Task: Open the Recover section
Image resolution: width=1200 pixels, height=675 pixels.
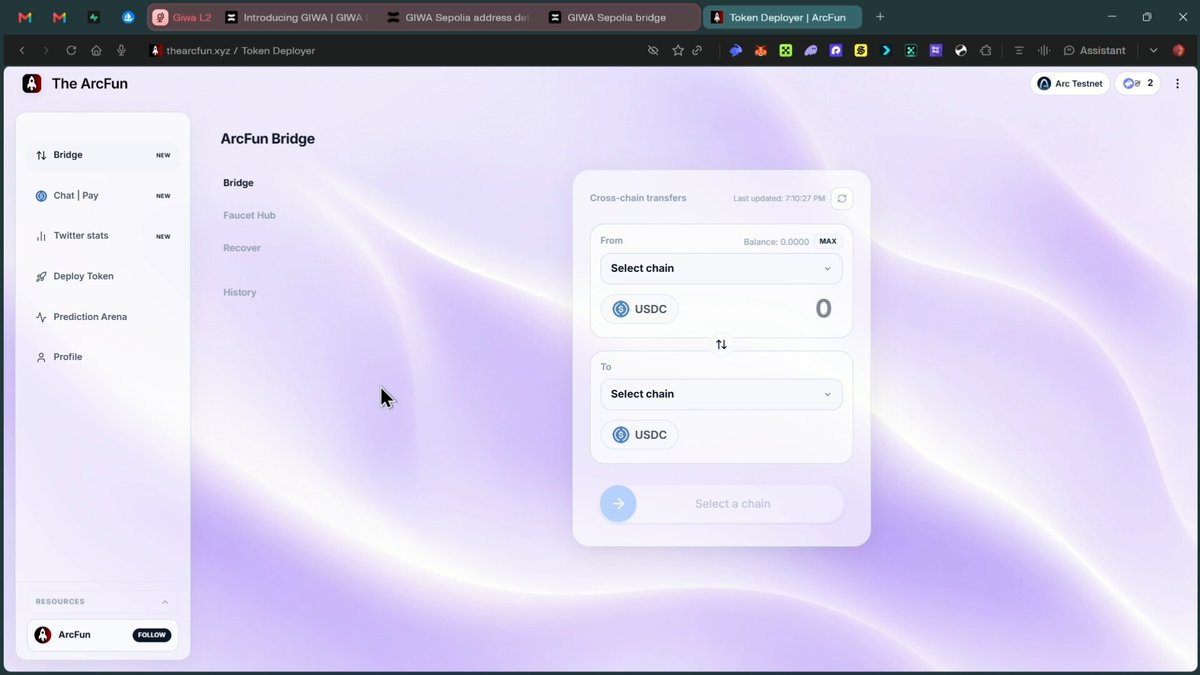Action: tap(242, 248)
